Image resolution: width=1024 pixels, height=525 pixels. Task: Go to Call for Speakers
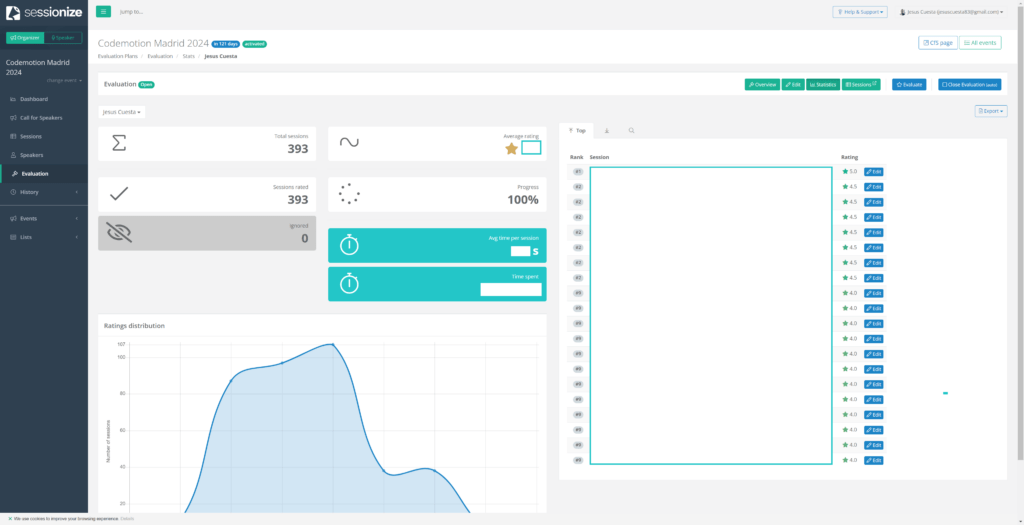(x=41, y=118)
